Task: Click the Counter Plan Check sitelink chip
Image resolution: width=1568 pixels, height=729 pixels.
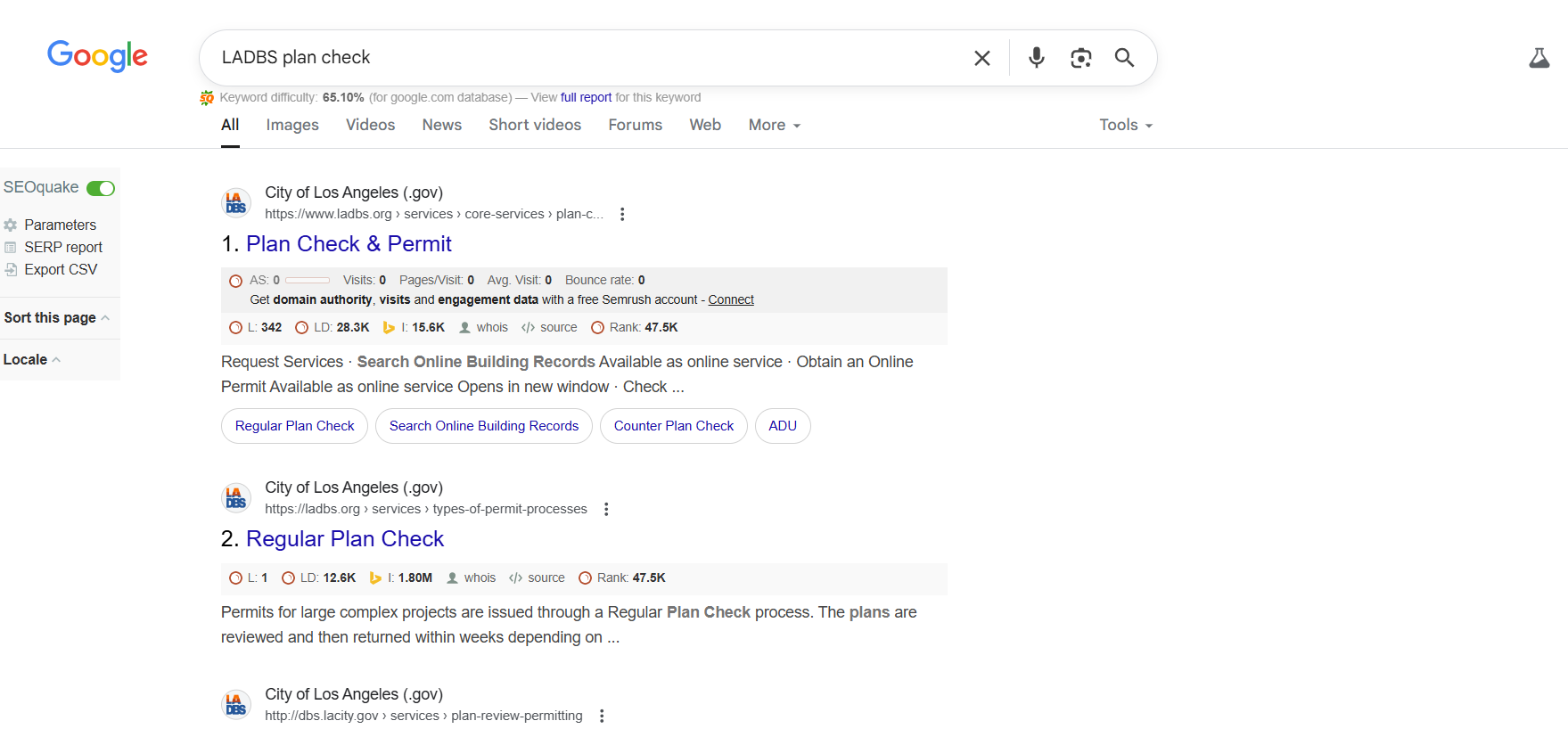Action: pos(673,426)
